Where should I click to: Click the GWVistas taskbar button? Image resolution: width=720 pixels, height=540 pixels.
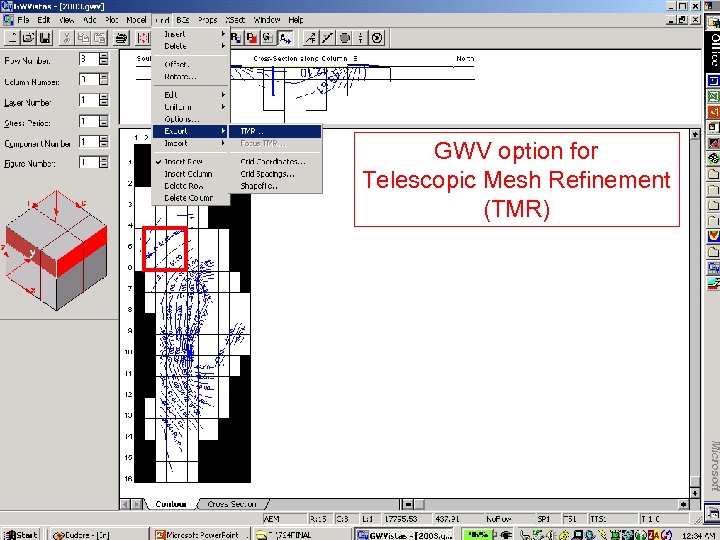(x=405, y=534)
